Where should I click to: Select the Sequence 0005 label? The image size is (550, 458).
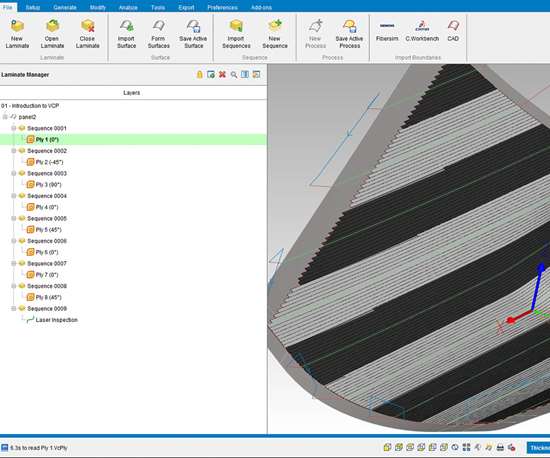(x=47, y=218)
